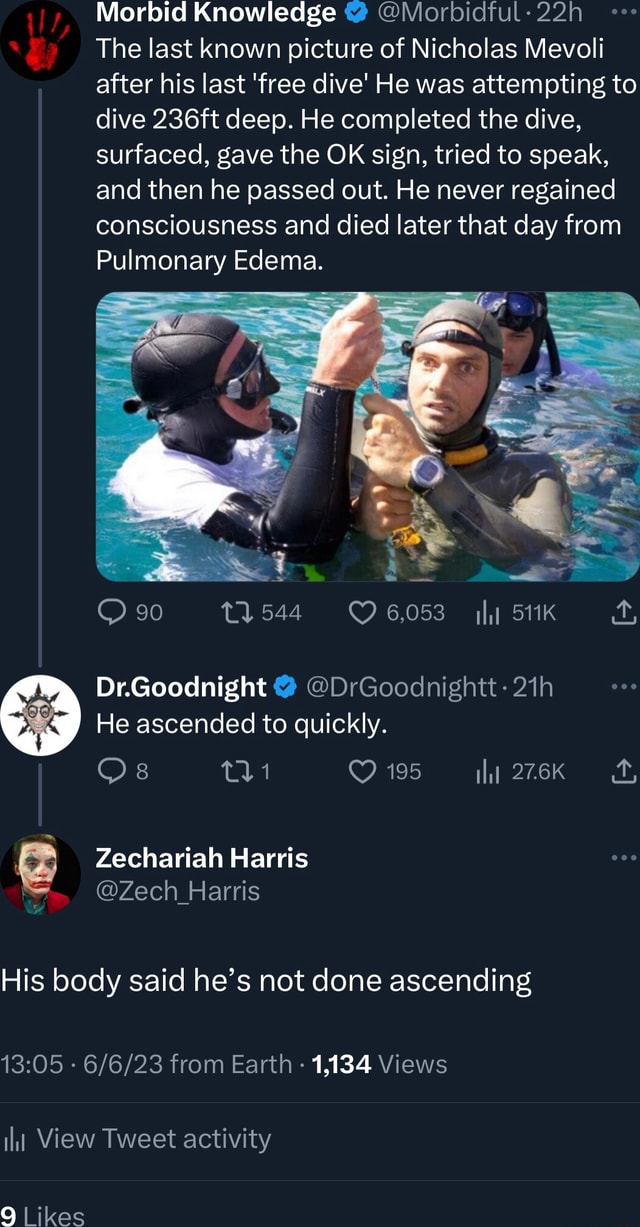640x1227 pixels.
Task: Open Zechariah Harris profile avatar
Action: coord(40,873)
